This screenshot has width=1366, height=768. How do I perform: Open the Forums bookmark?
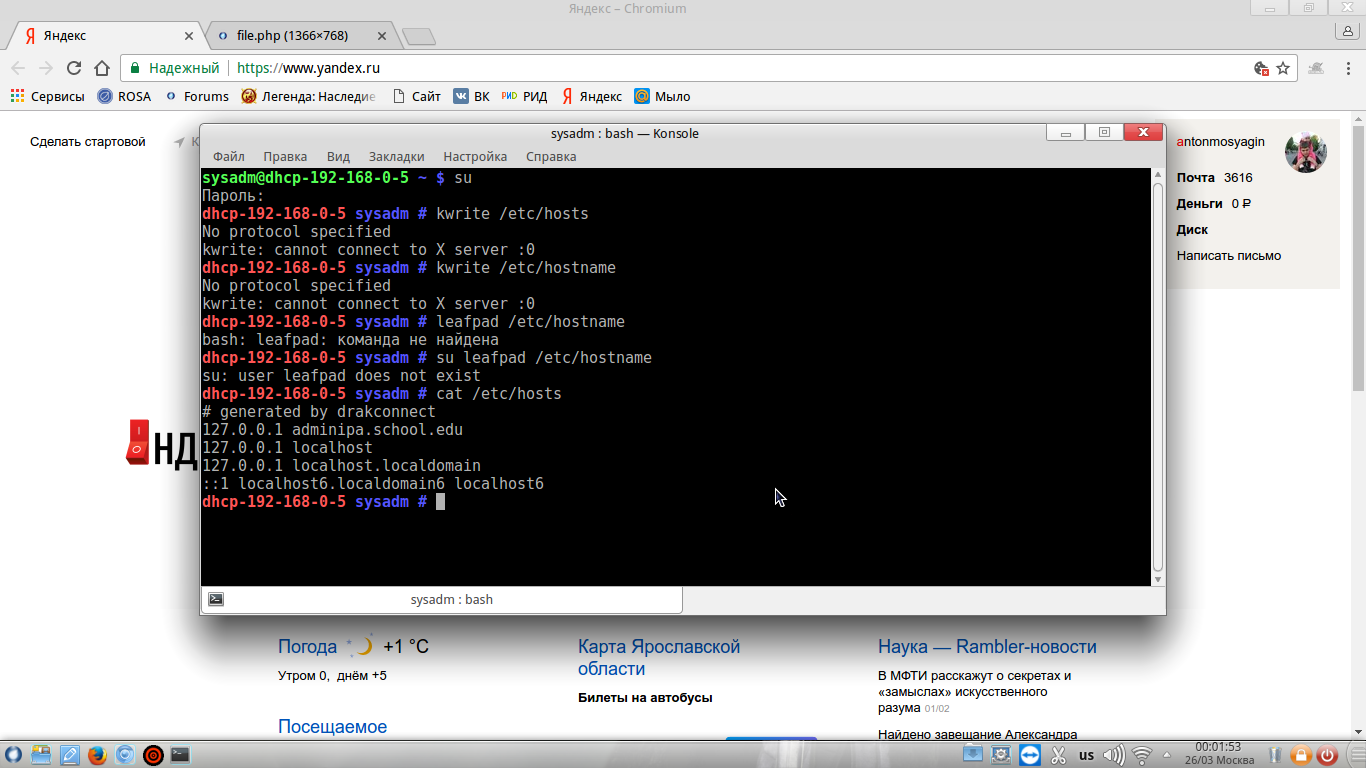(197, 97)
